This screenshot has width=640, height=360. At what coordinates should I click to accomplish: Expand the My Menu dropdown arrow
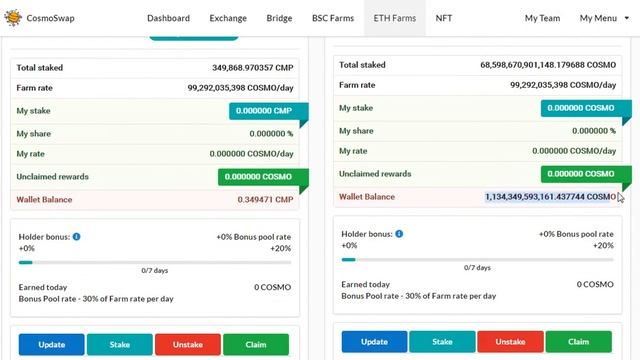click(x=627, y=18)
